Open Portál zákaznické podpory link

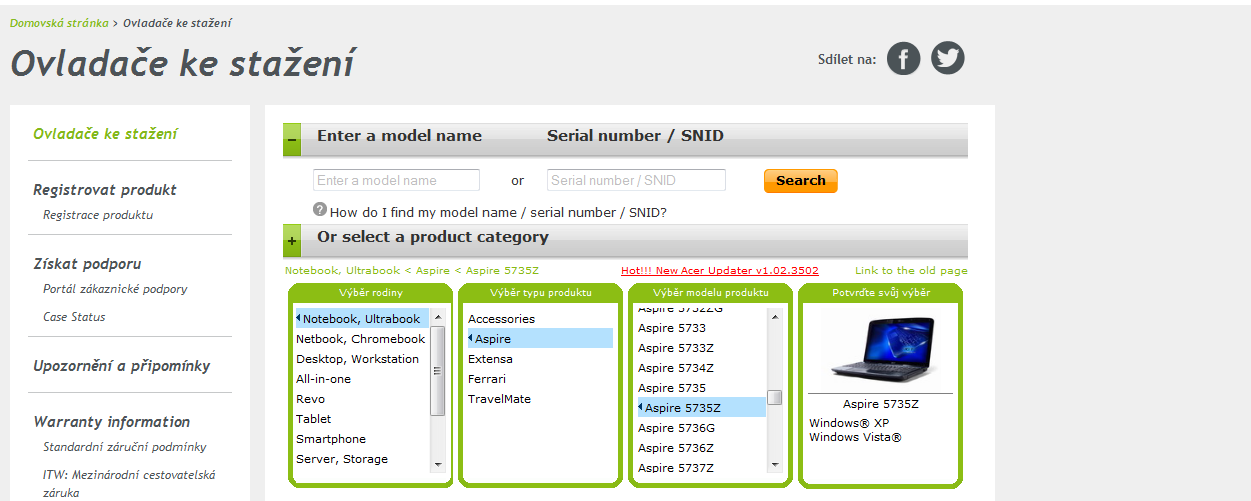pos(115,289)
